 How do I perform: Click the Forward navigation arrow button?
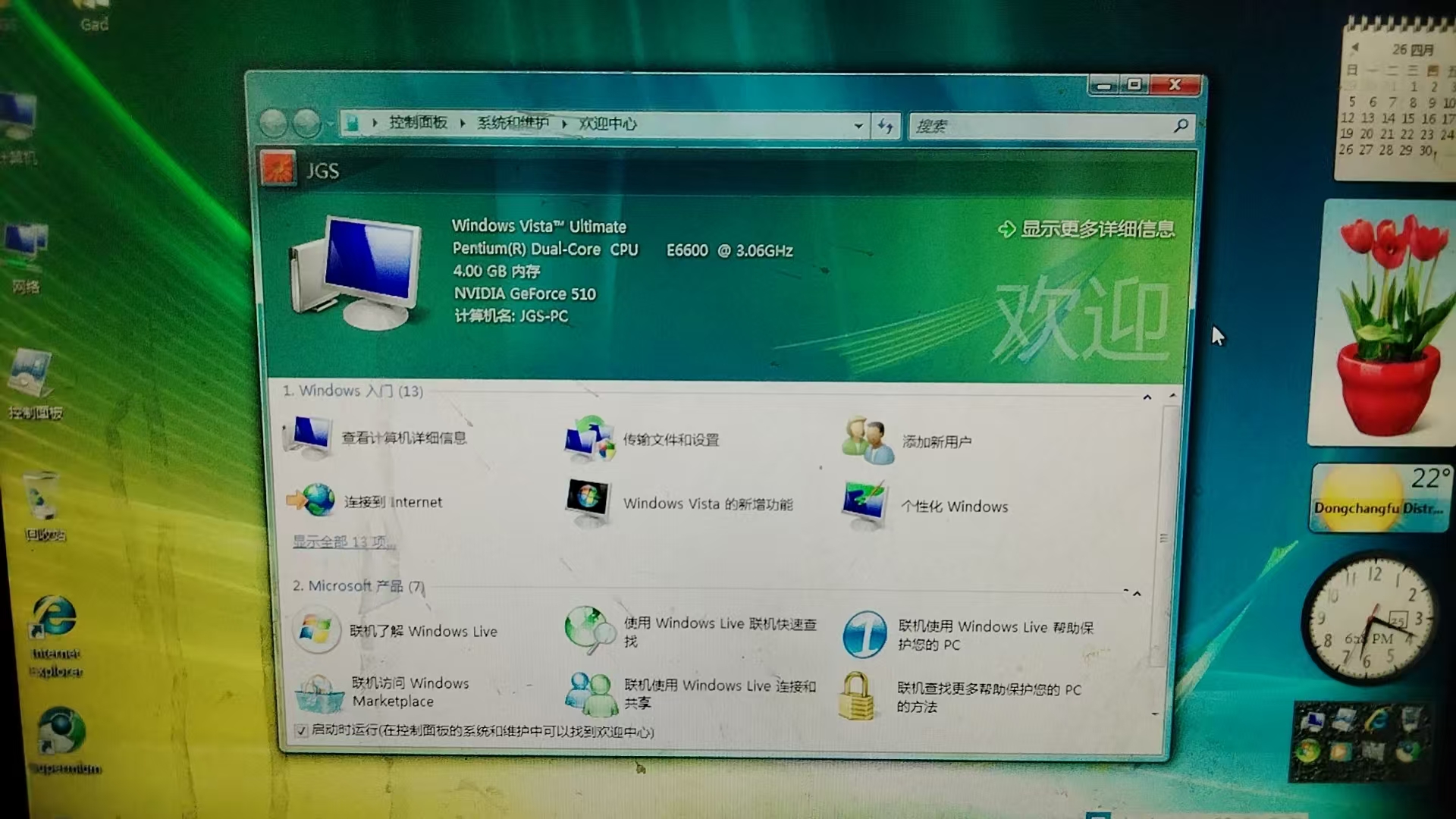306,124
